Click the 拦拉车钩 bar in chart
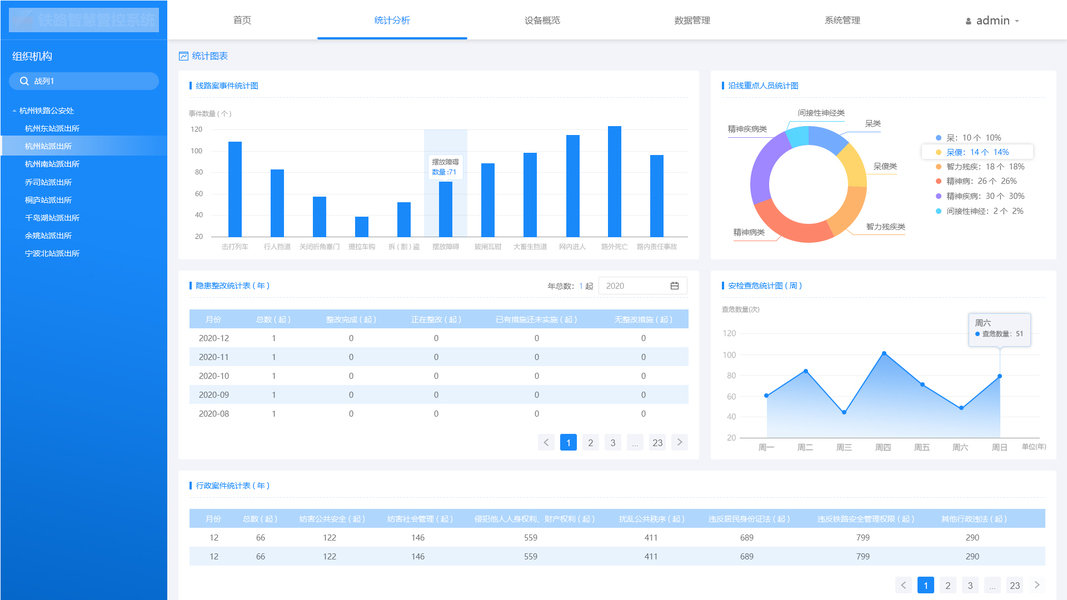Image resolution: width=1067 pixels, height=600 pixels. point(361,227)
